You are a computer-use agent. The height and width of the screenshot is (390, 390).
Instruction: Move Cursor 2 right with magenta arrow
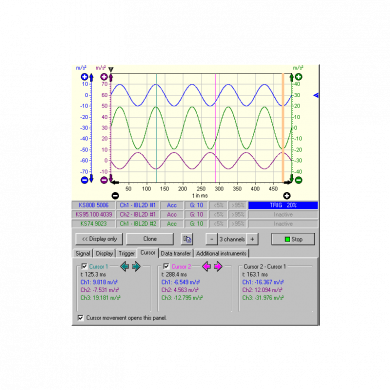(218, 266)
